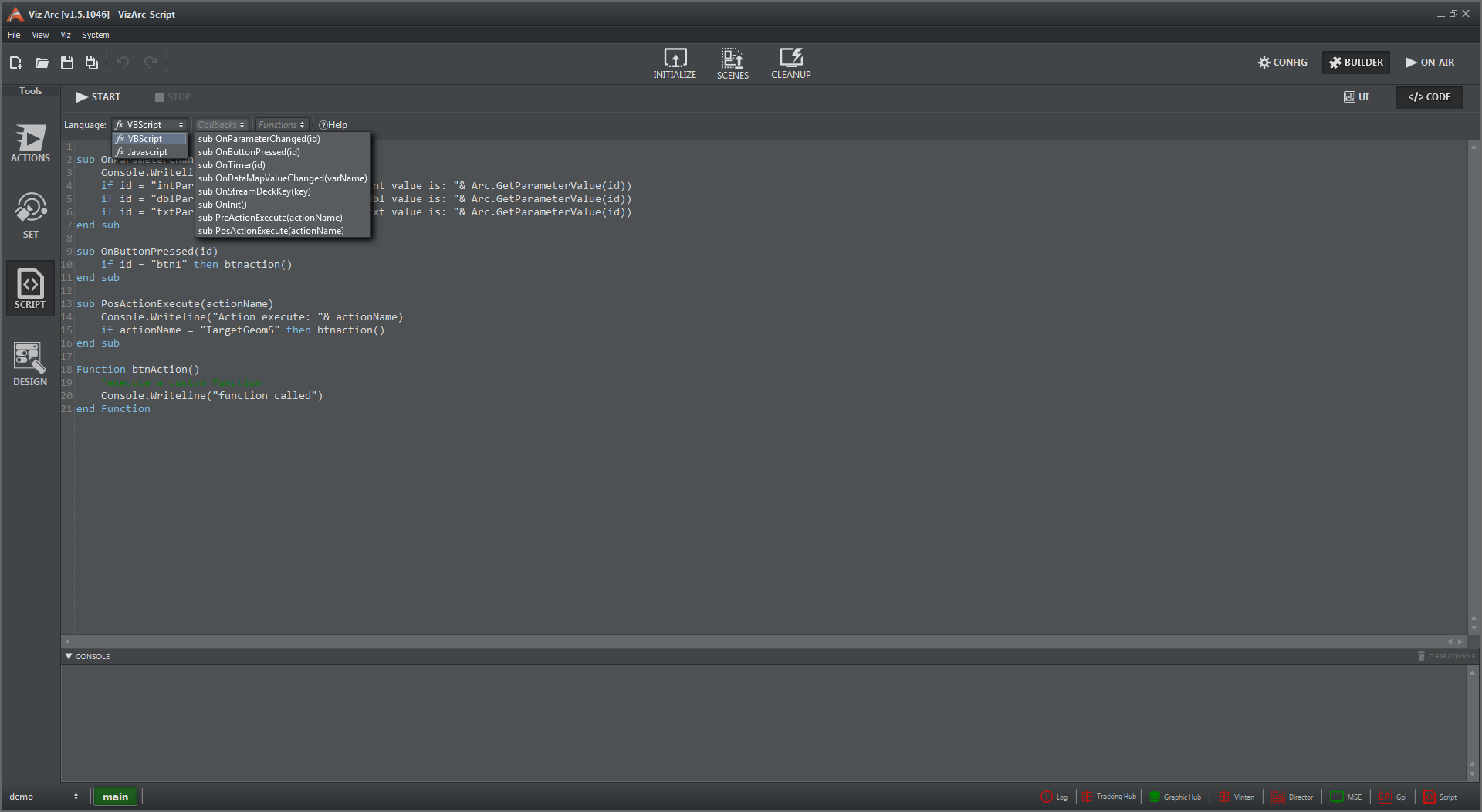
Task: Open the System menu
Action: coord(95,35)
